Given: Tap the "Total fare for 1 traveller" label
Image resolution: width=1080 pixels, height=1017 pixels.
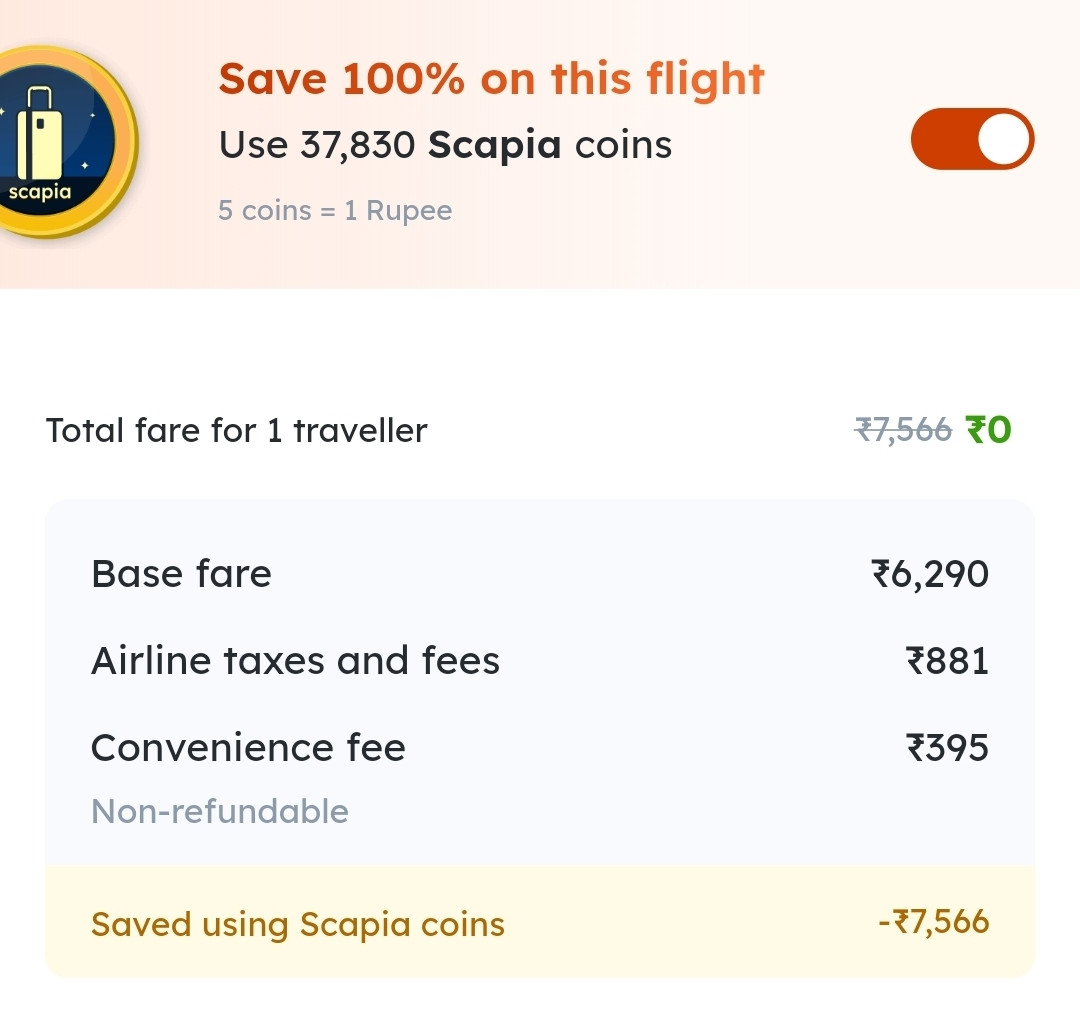Looking at the screenshot, I should (x=237, y=431).
